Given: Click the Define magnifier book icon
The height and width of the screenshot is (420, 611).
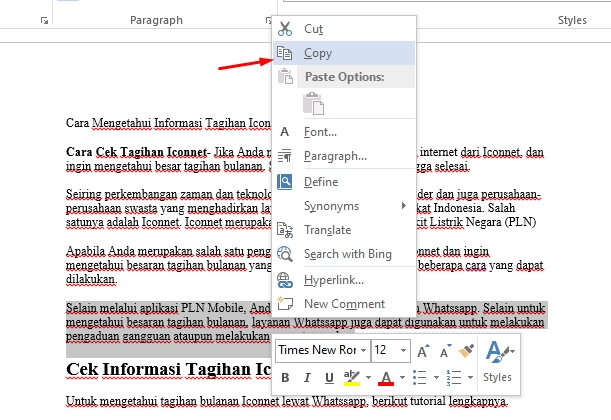Looking at the screenshot, I should (284, 182).
